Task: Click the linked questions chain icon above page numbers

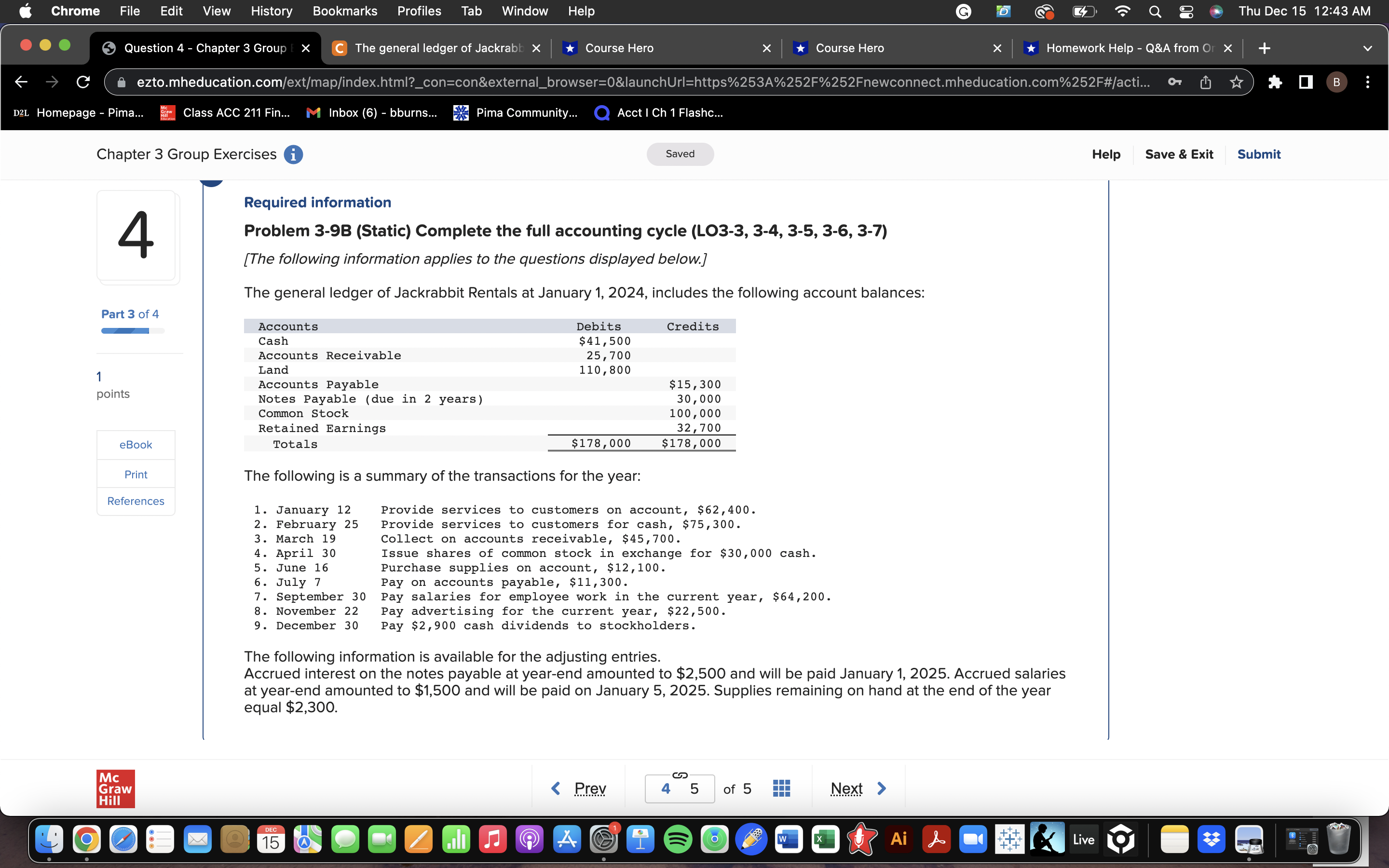Action: pyautogui.click(x=679, y=774)
